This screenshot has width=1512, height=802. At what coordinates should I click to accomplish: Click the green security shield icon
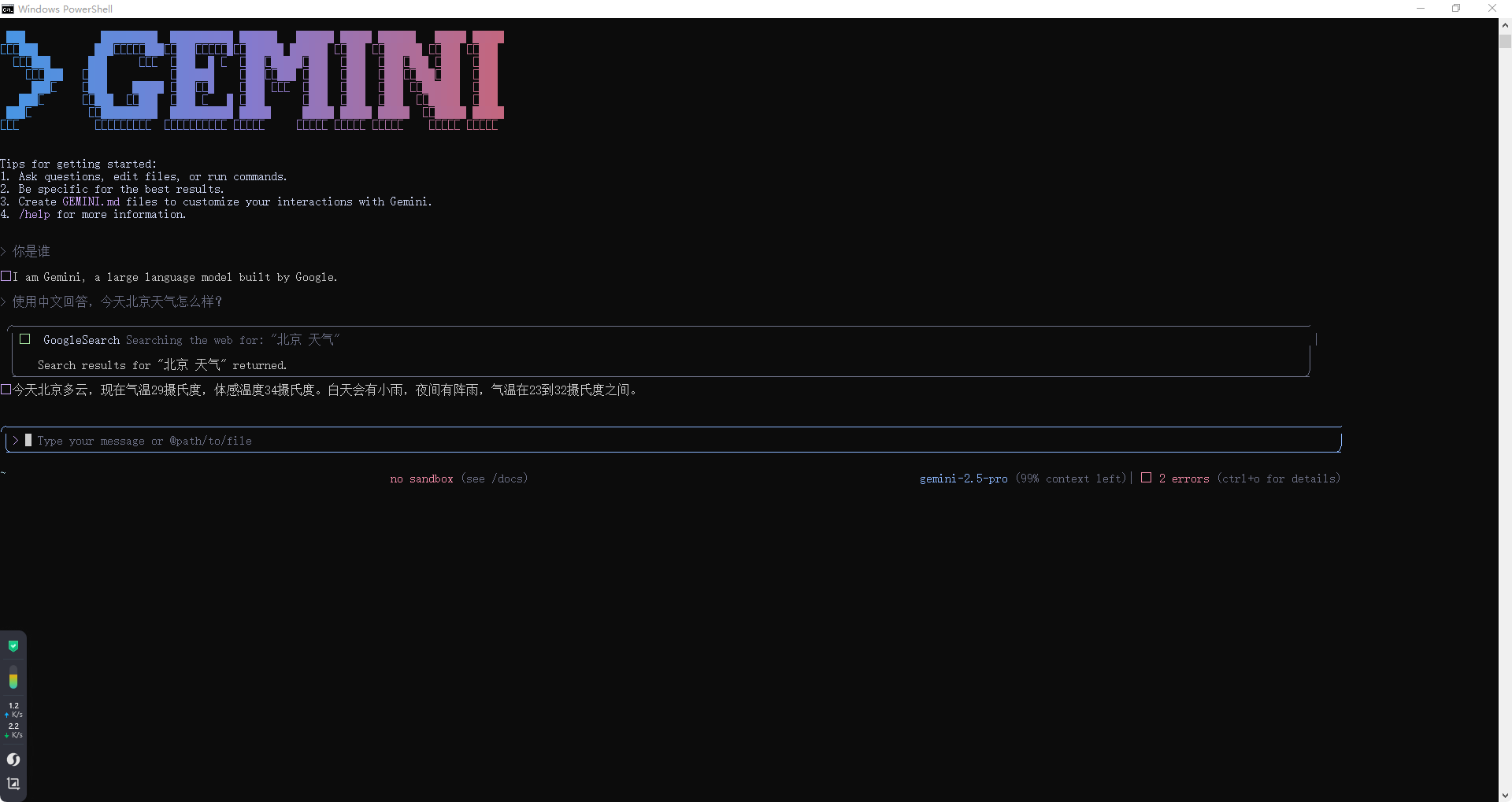click(13, 646)
